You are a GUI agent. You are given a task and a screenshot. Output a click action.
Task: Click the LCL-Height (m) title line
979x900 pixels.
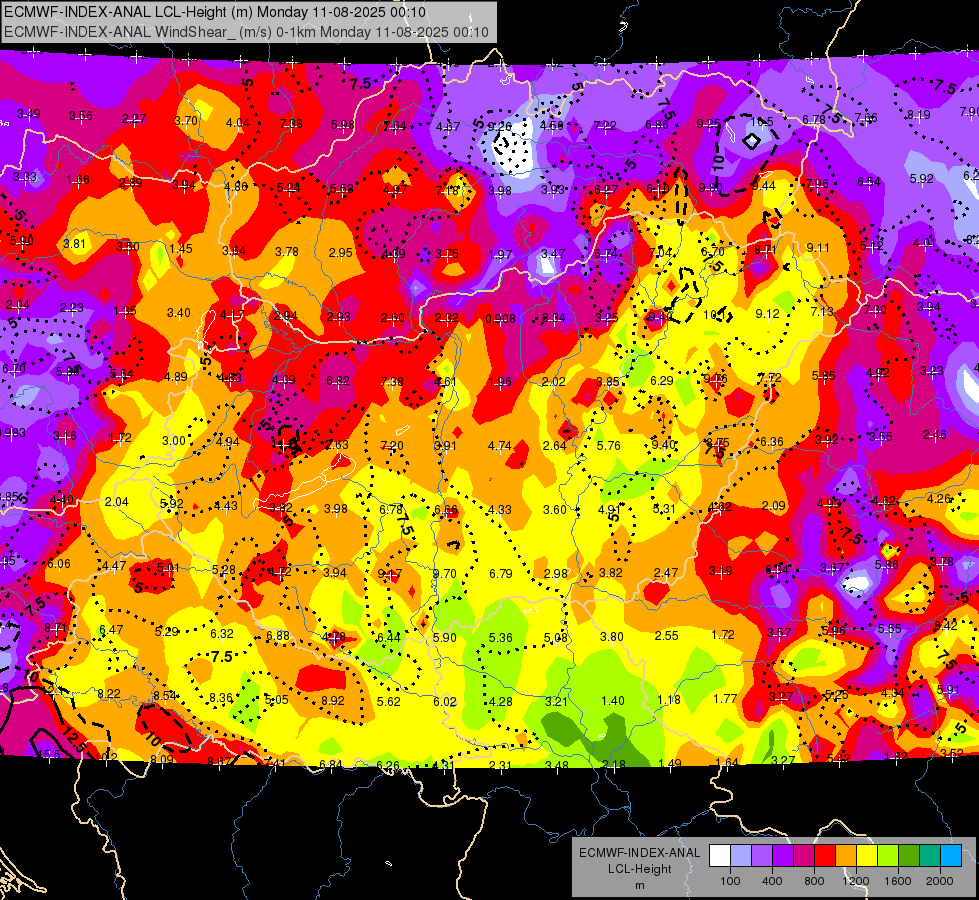click(x=215, y=12)
